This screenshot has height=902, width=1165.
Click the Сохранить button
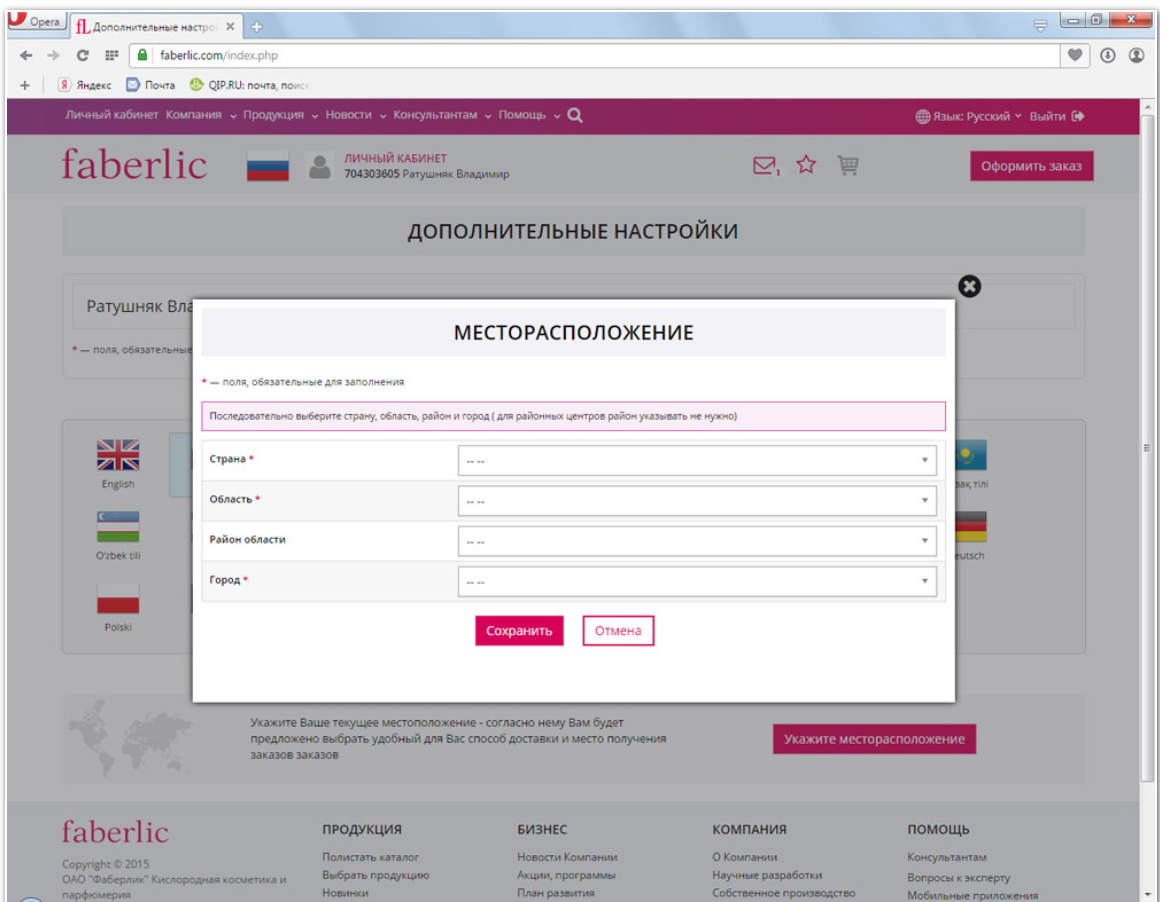[x=519, y=631]
